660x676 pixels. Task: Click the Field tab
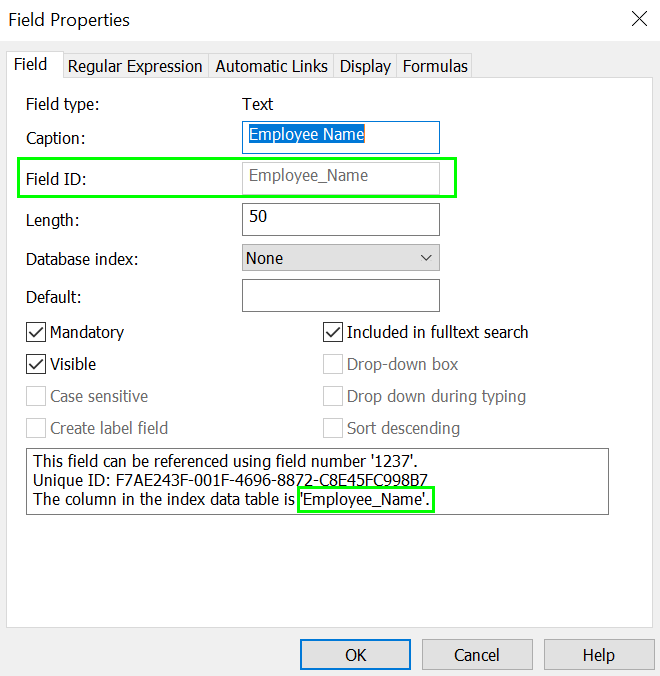point(30,64)
